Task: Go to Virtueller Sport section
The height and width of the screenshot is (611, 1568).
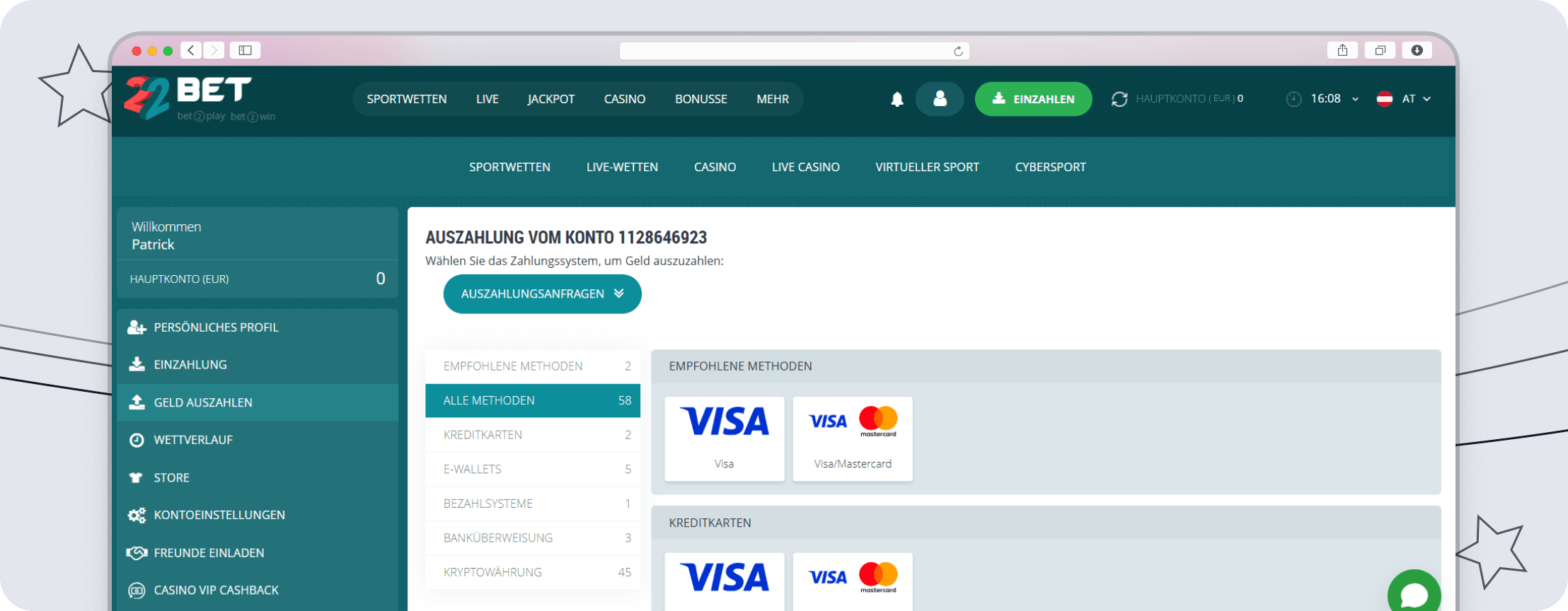Action: pyautogui.click(x=927, y=167)
